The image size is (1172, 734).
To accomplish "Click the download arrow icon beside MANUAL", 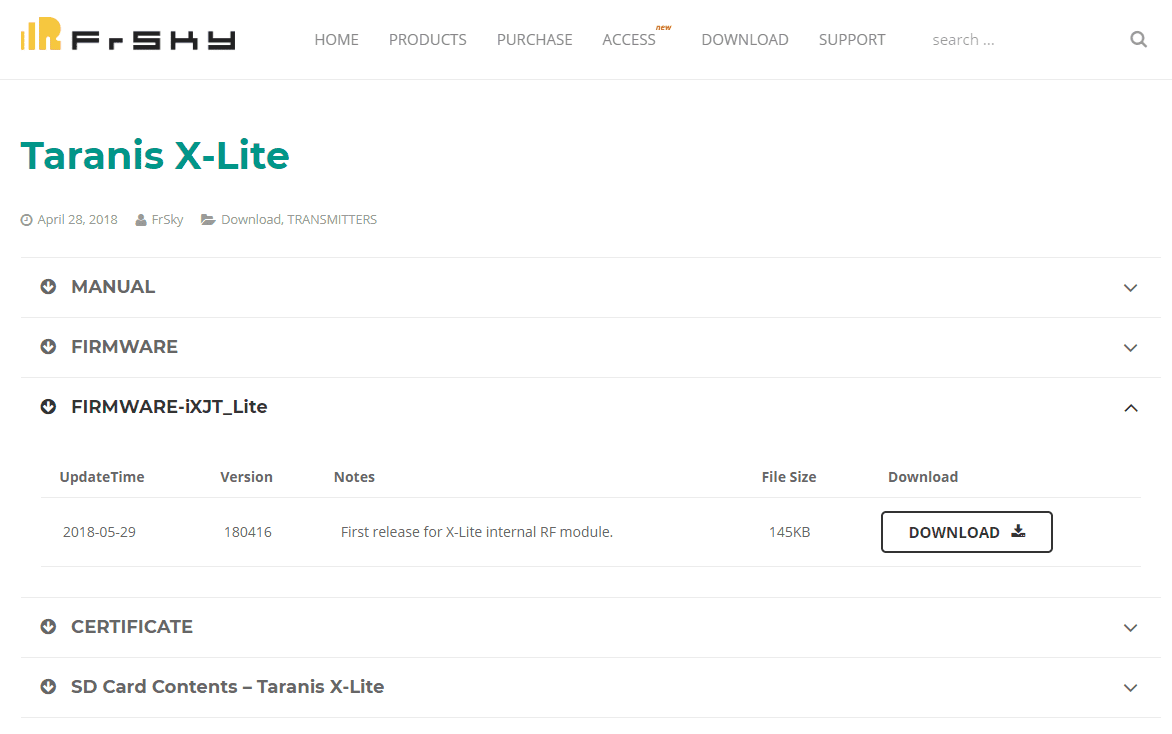I will pos(49,287).
